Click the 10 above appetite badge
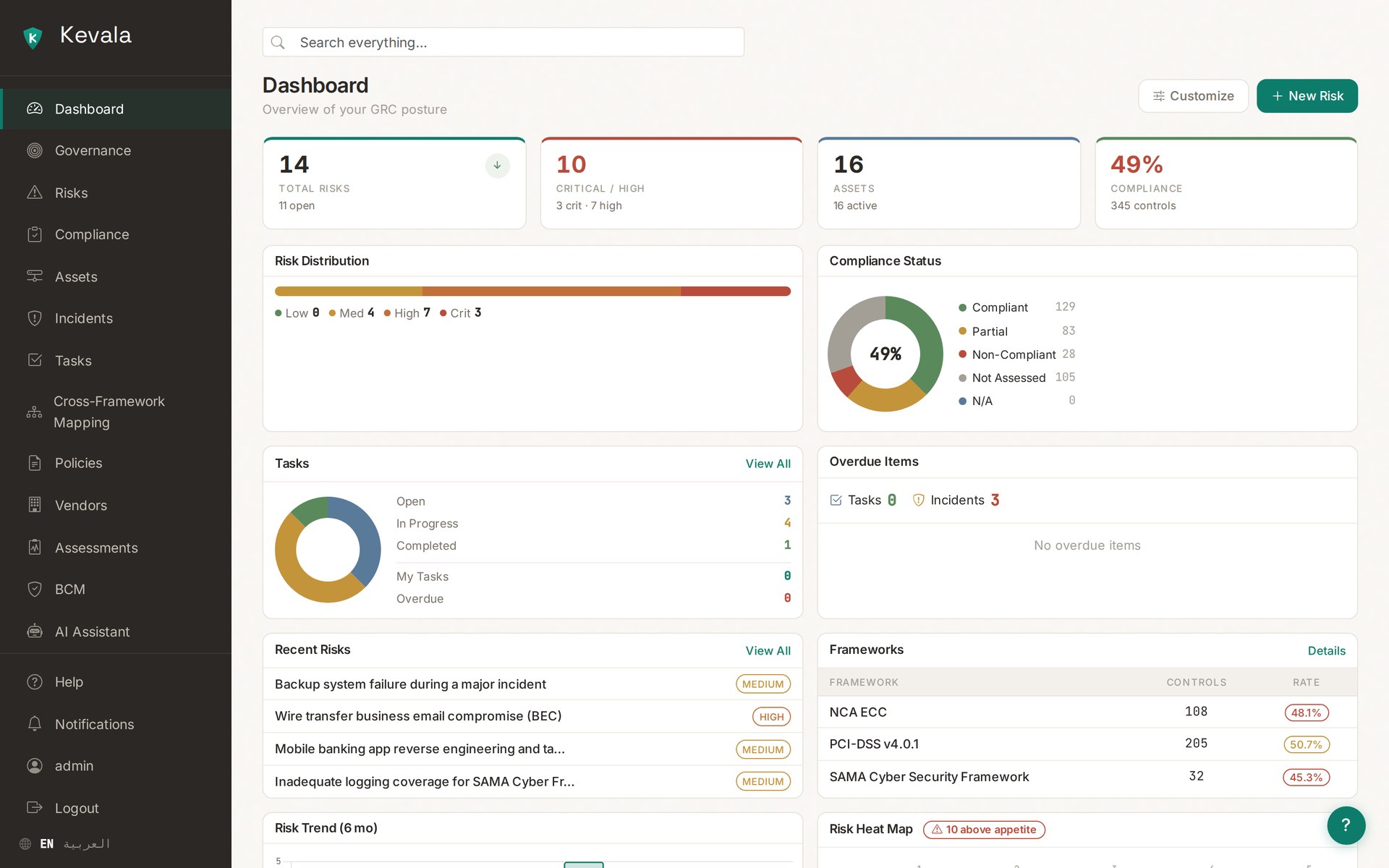Image resolution: width=1389 pixels, height=868 pixels. (984, 830)
